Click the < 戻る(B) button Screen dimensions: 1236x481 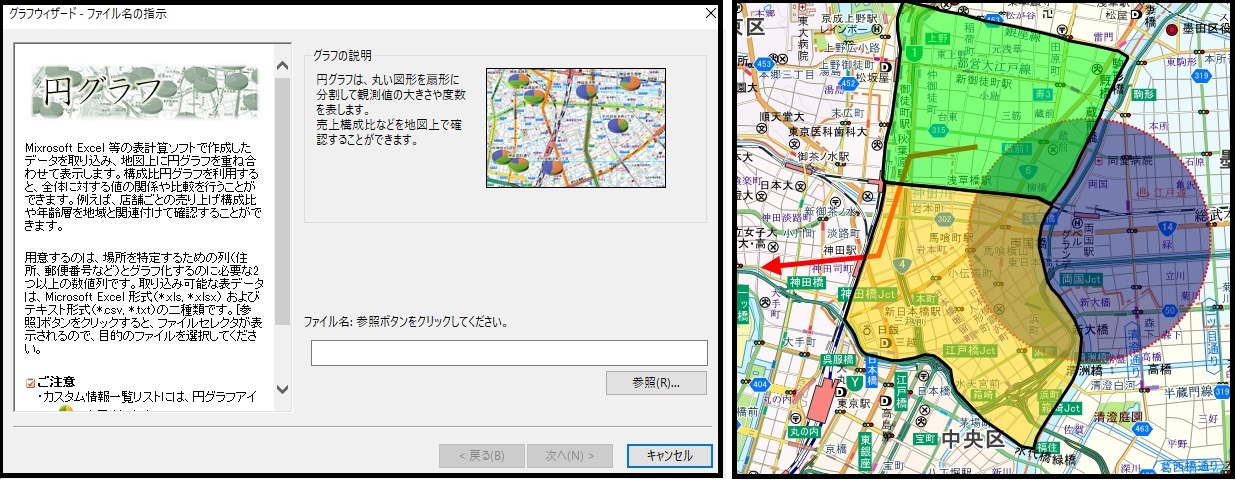pos(481,456)
